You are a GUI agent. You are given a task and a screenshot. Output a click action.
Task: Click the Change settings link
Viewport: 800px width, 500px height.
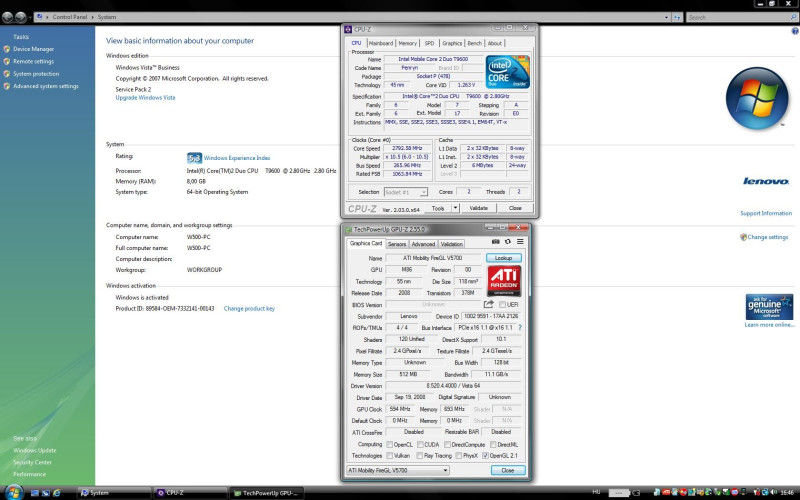767,237
